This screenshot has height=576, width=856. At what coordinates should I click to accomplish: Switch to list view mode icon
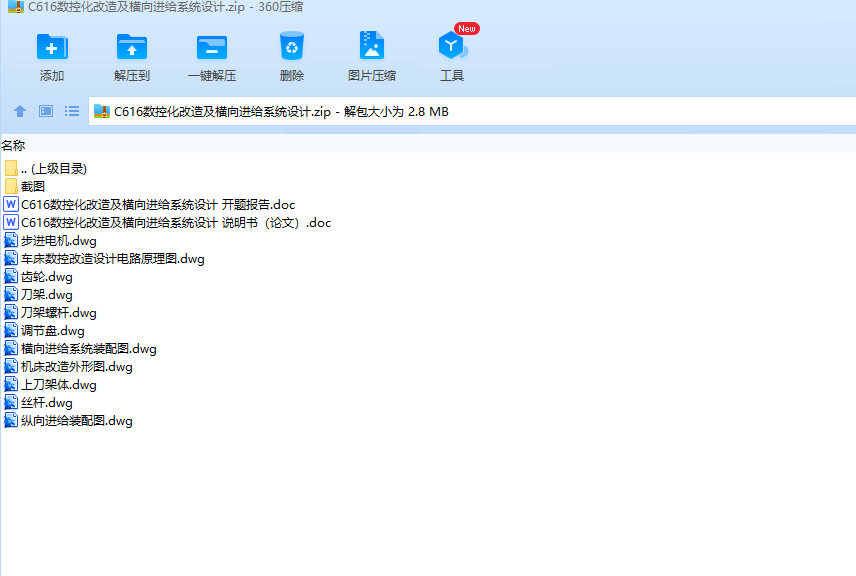[x=72, y=111]
